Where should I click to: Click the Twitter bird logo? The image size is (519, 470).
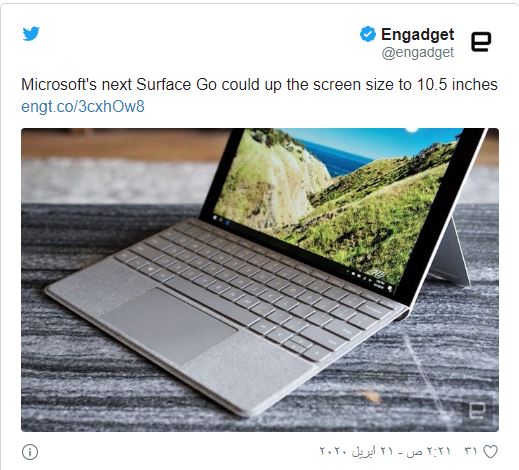[31, 33]
